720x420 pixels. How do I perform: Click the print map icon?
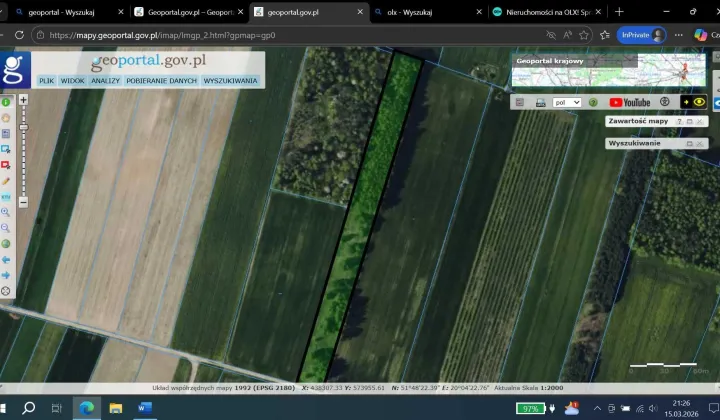[540, 102]
